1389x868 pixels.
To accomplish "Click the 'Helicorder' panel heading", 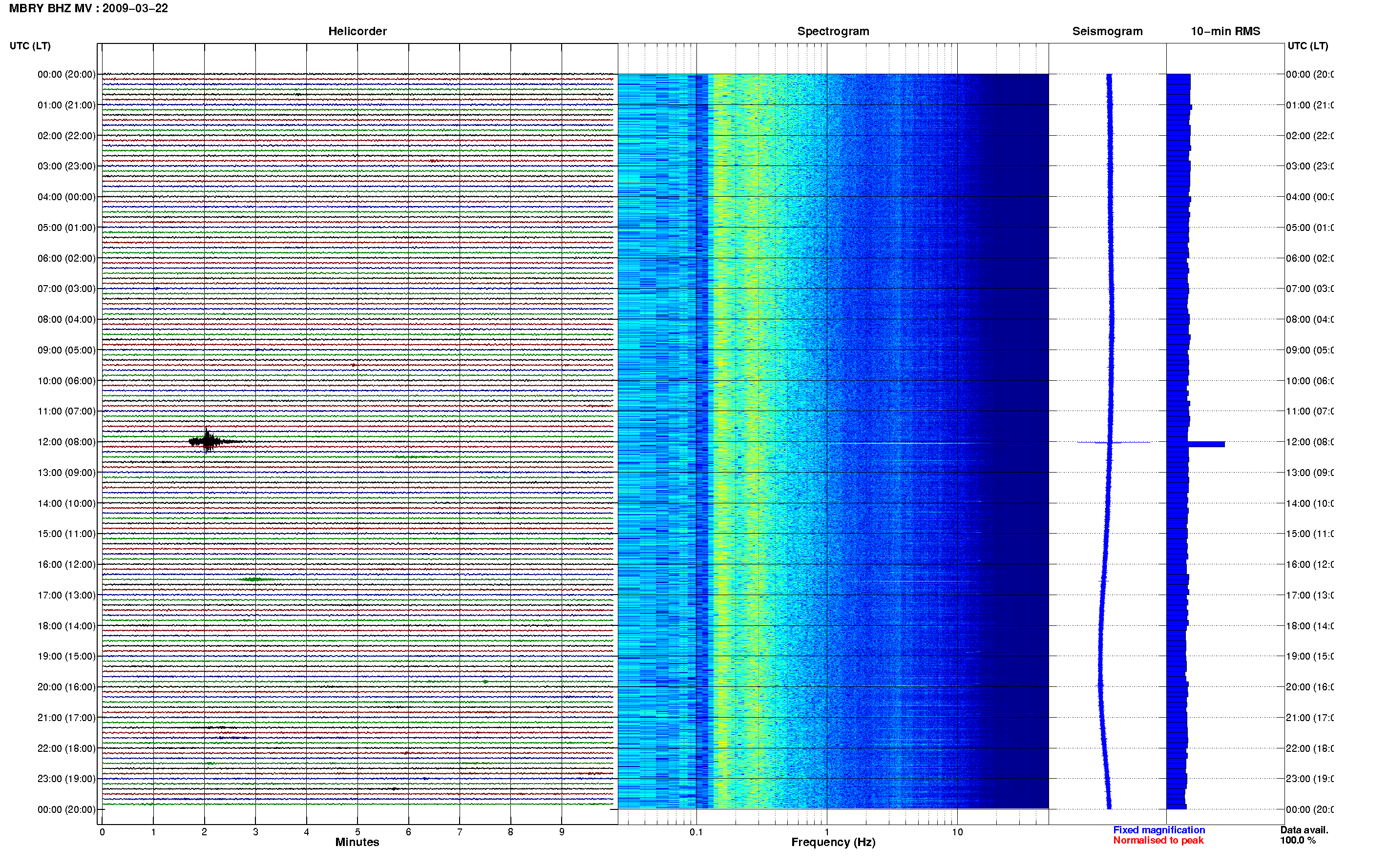I will click(357, 31).
